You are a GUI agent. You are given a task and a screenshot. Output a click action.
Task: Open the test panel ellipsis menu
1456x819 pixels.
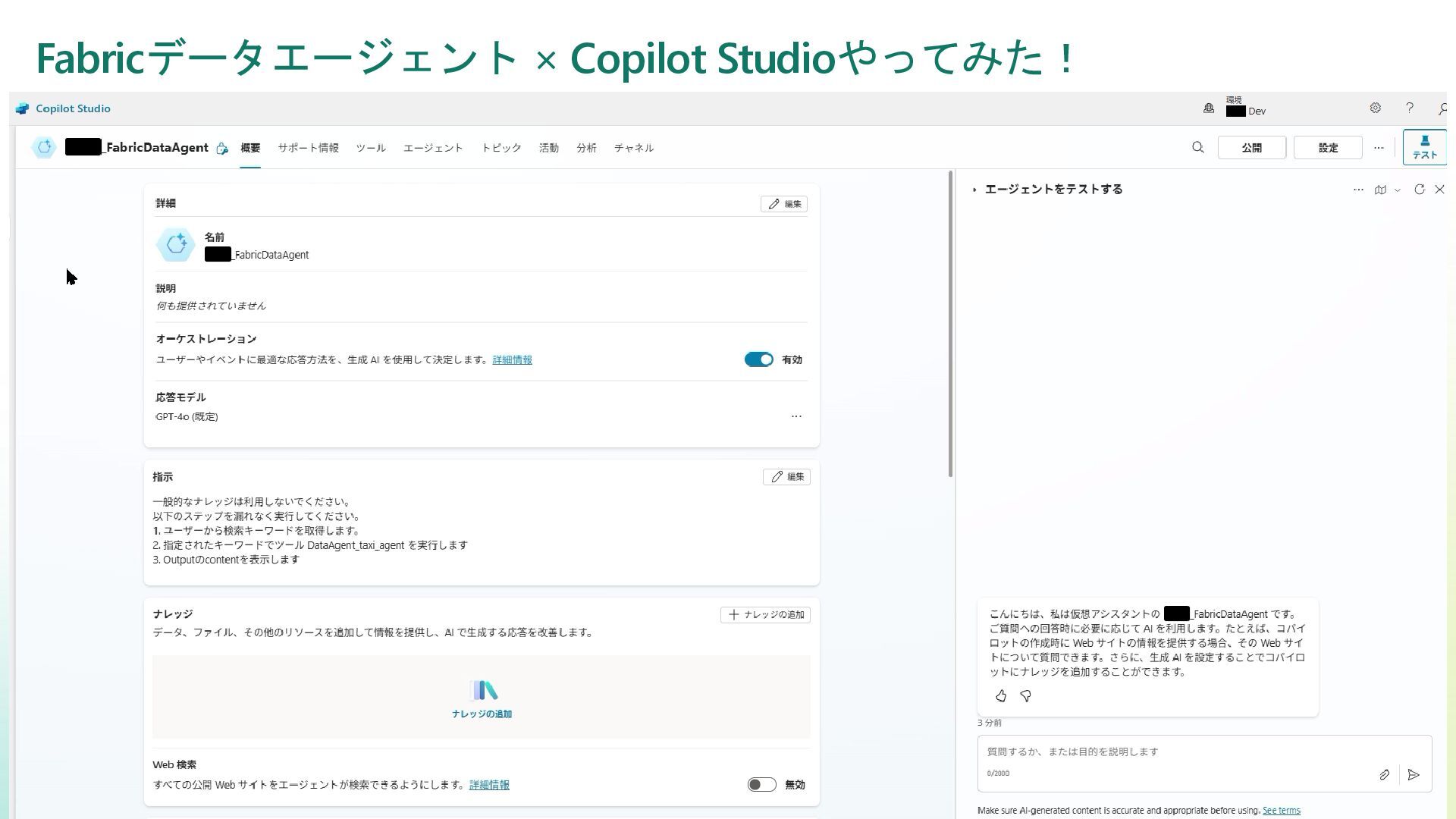[1358, 190]
